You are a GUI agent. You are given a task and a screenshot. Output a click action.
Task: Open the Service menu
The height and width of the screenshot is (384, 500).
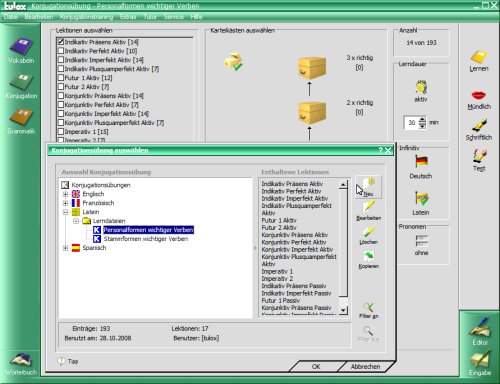tap(174, 17)
